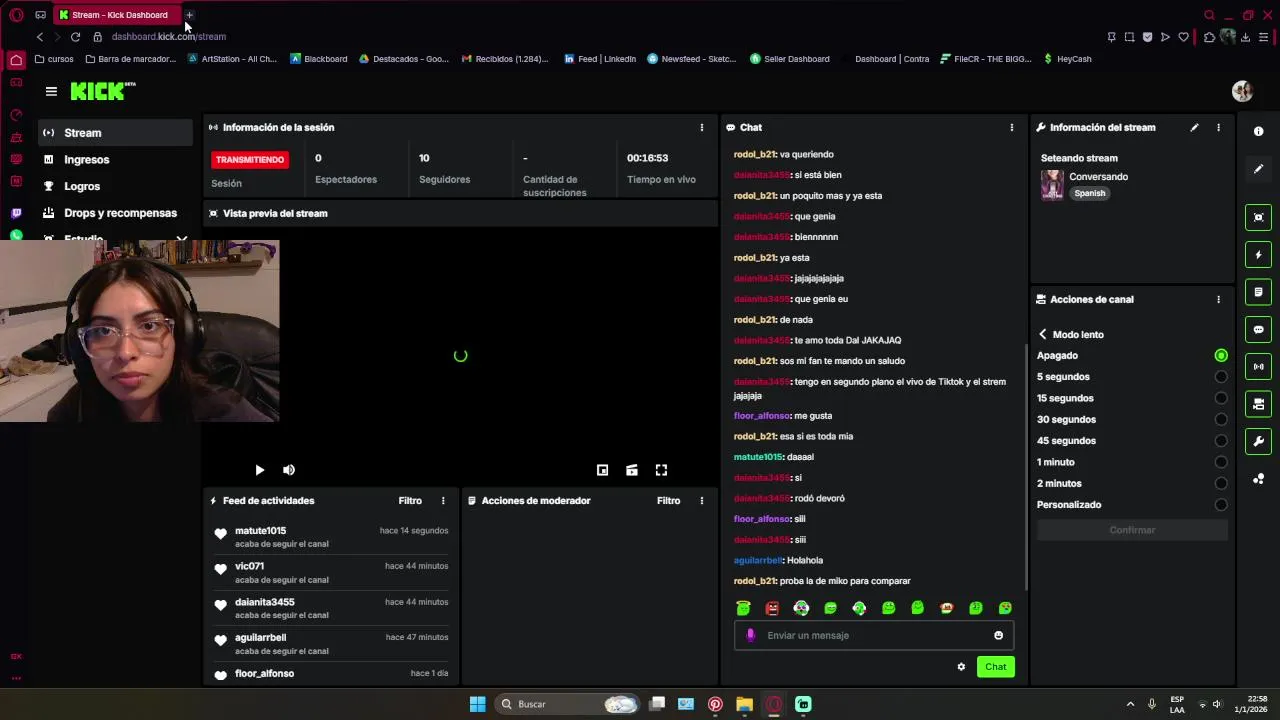Play the stream preview
This screenshot has width=1280, height=720.
pyautogui.click(x=259, y=470)
